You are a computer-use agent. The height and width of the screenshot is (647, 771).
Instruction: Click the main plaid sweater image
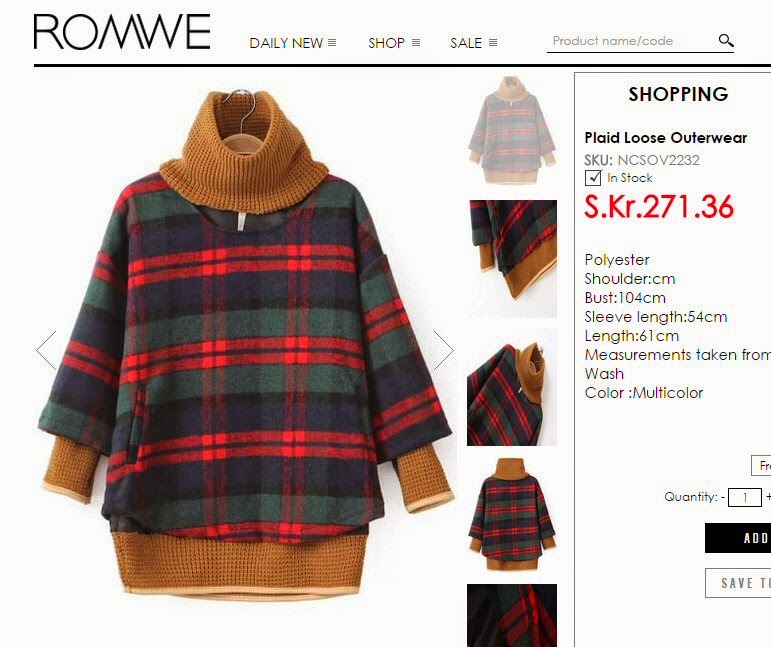(246, 344)
